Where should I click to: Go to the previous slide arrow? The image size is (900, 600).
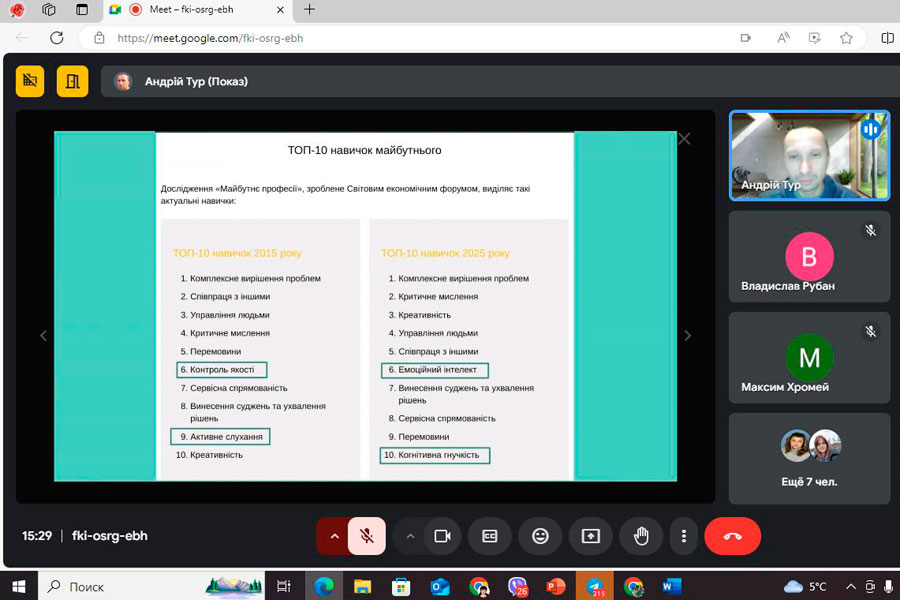click(x=43, y=335)
